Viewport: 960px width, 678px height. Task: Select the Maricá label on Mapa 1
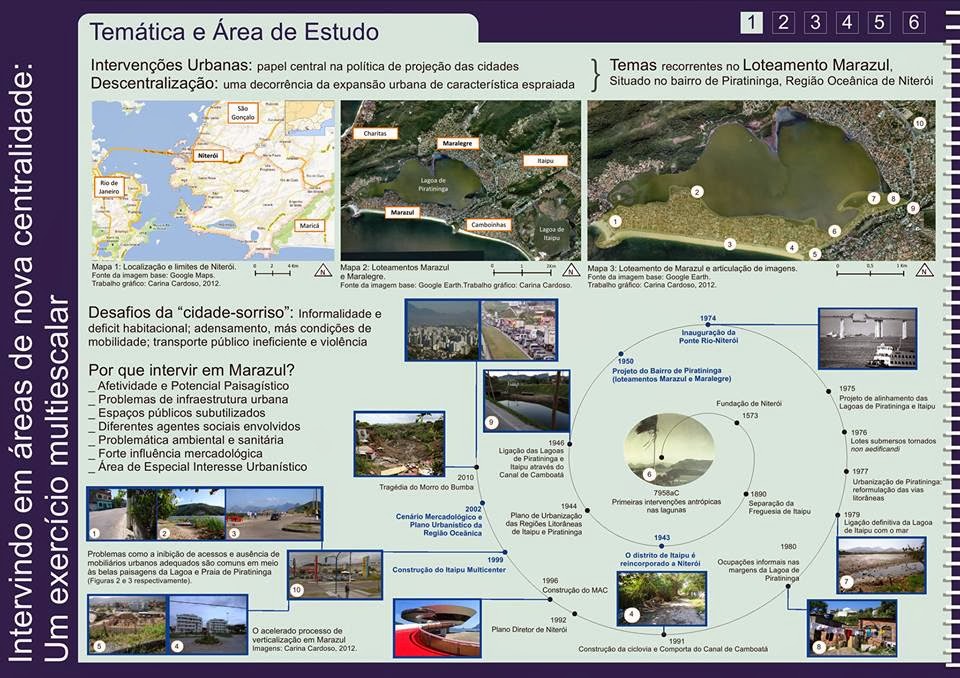[309, 225]
